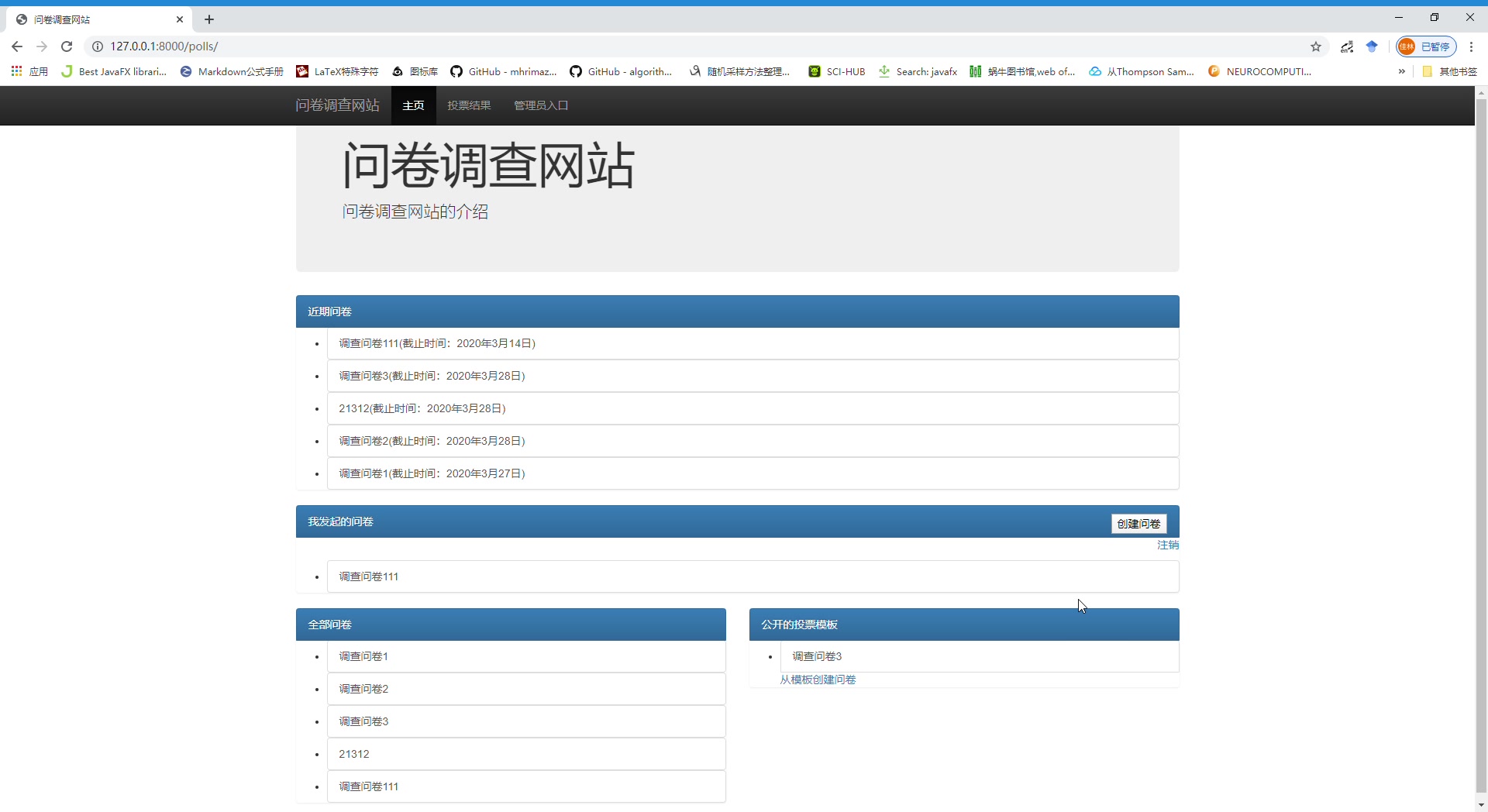Viewport: 1488px width, 812px height.
Task: Open the 管理员入口 navbar item
Action: (x=541, y=105)
